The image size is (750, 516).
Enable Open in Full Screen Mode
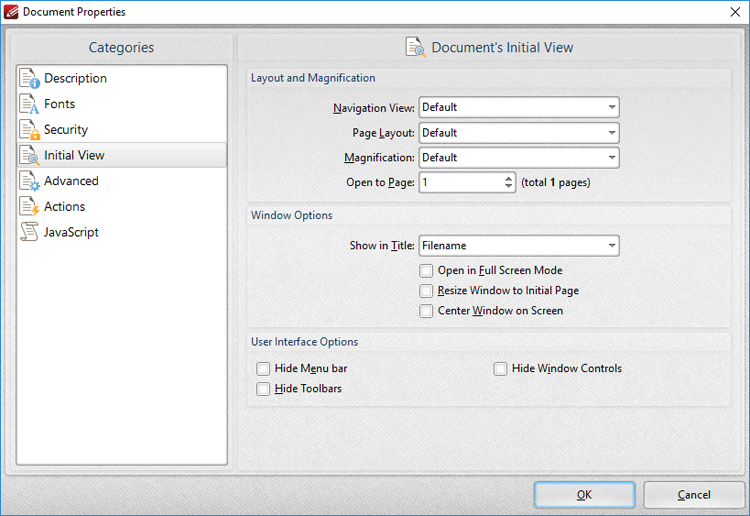[427, 271]
